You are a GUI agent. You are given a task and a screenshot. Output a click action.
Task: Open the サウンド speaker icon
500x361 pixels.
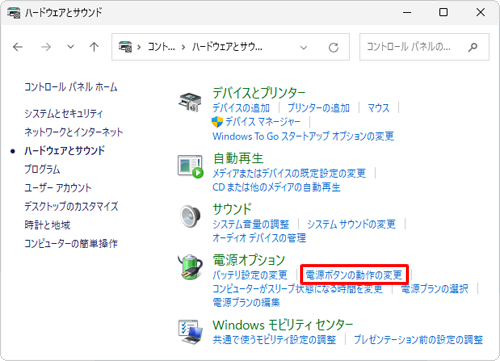coord(190,217)
